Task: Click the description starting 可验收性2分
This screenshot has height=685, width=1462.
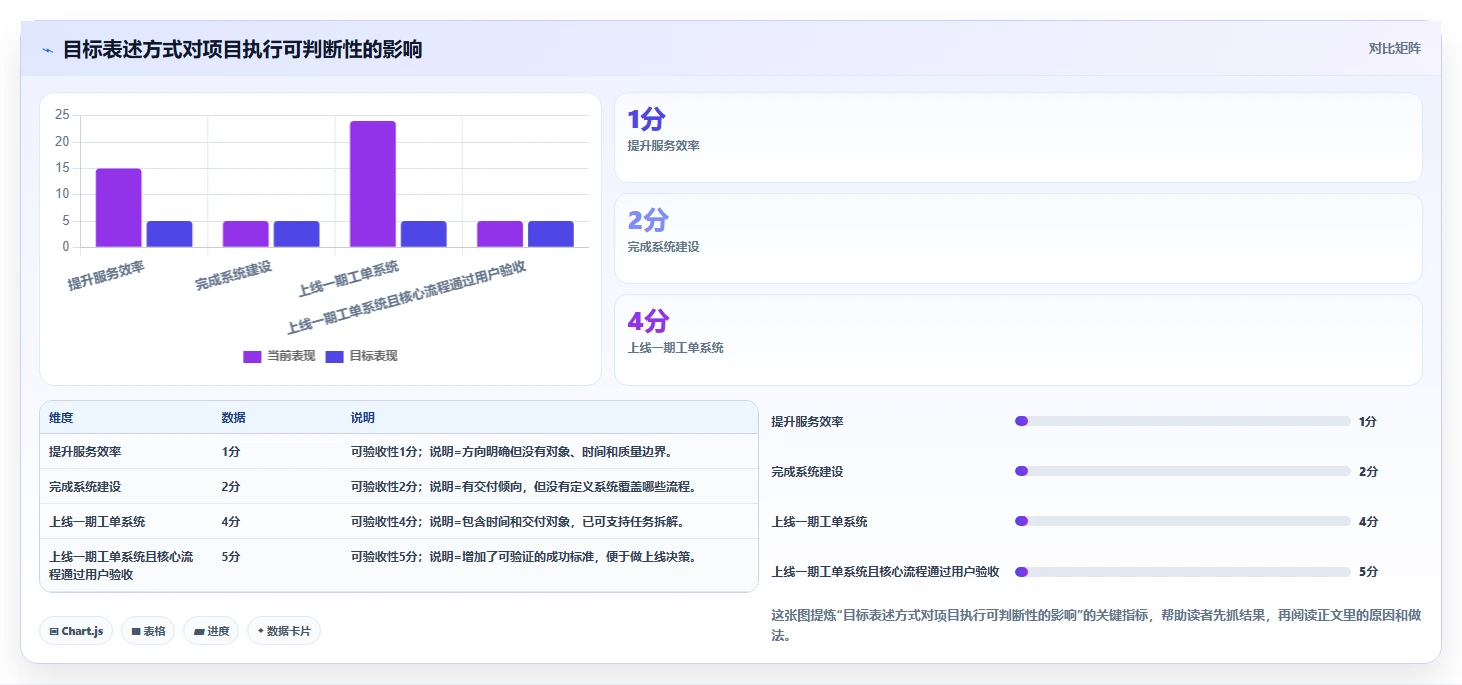Action: (x=523, y=487)
